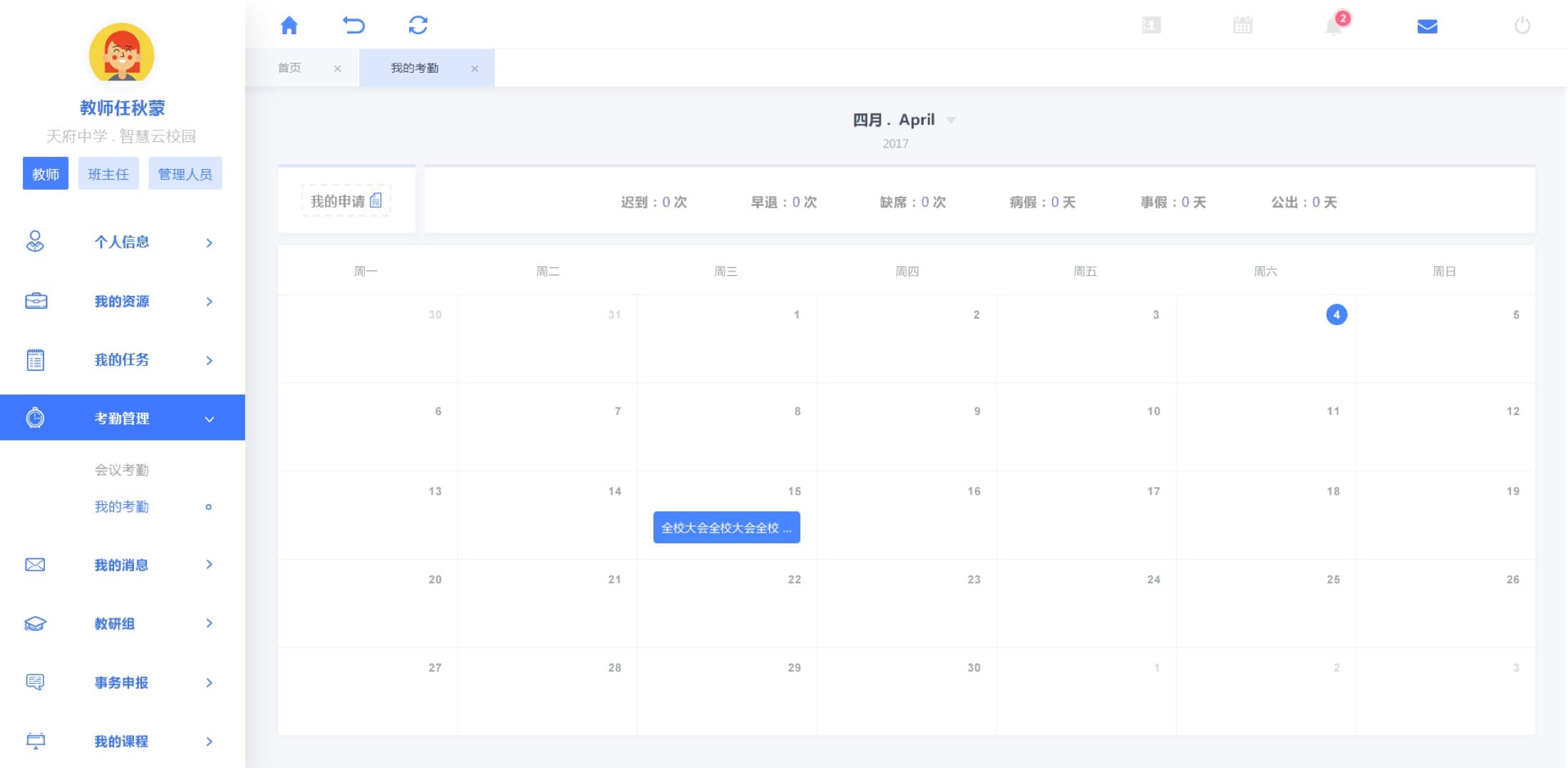
Task: Click the 事务申报 chat icon
Action: pyautogui.click(x=35, y=682)
